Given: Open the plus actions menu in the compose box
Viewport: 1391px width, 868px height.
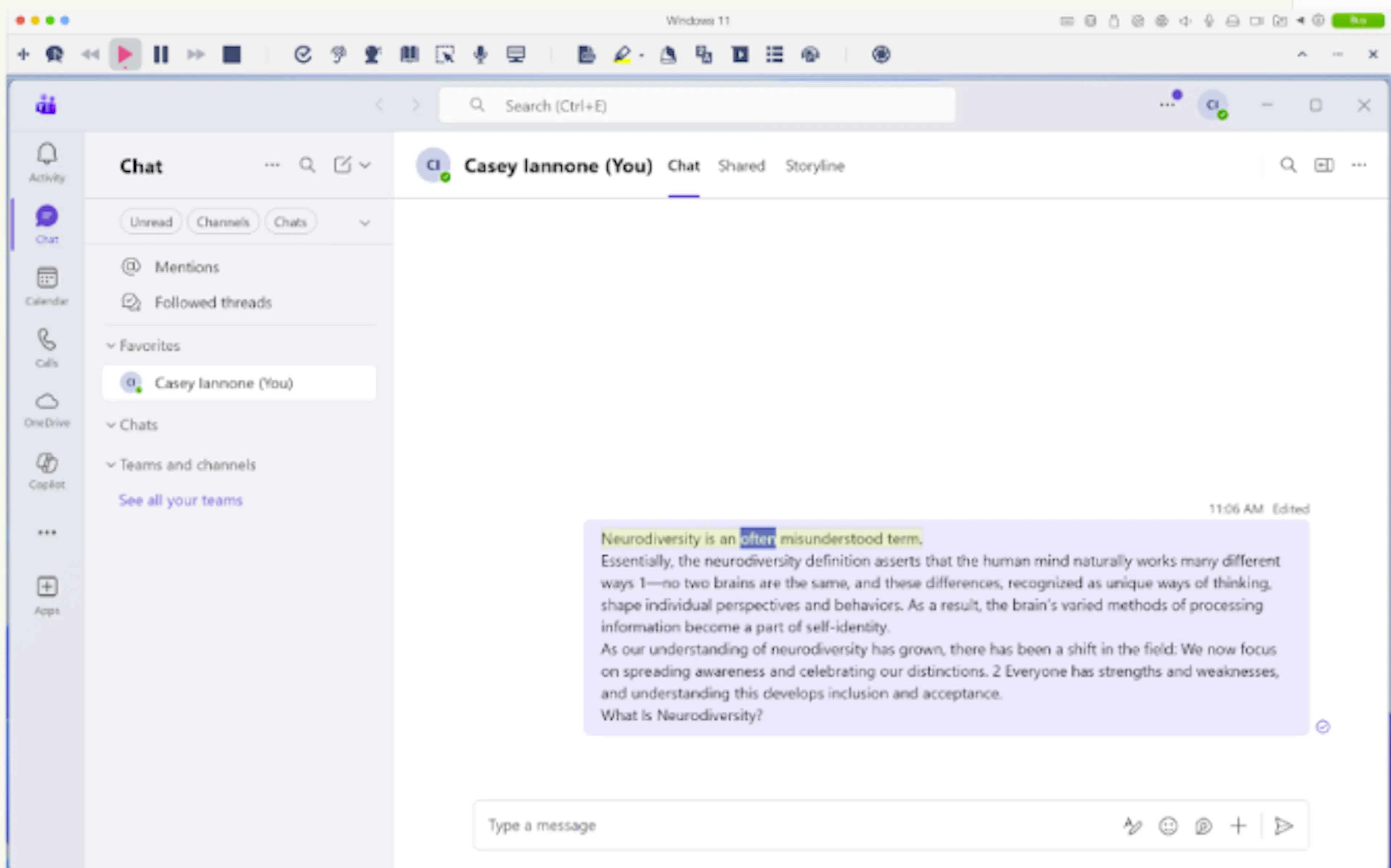Looking at the screenshot, I should pos(1238,826).
